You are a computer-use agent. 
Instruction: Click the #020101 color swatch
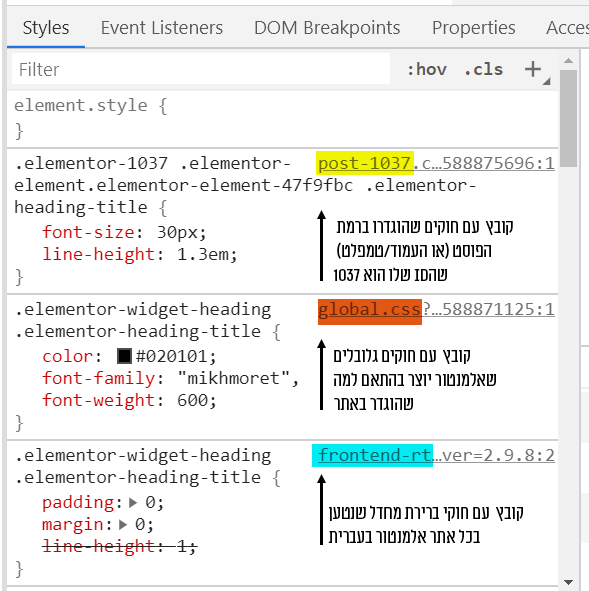(x=124, y=356)
